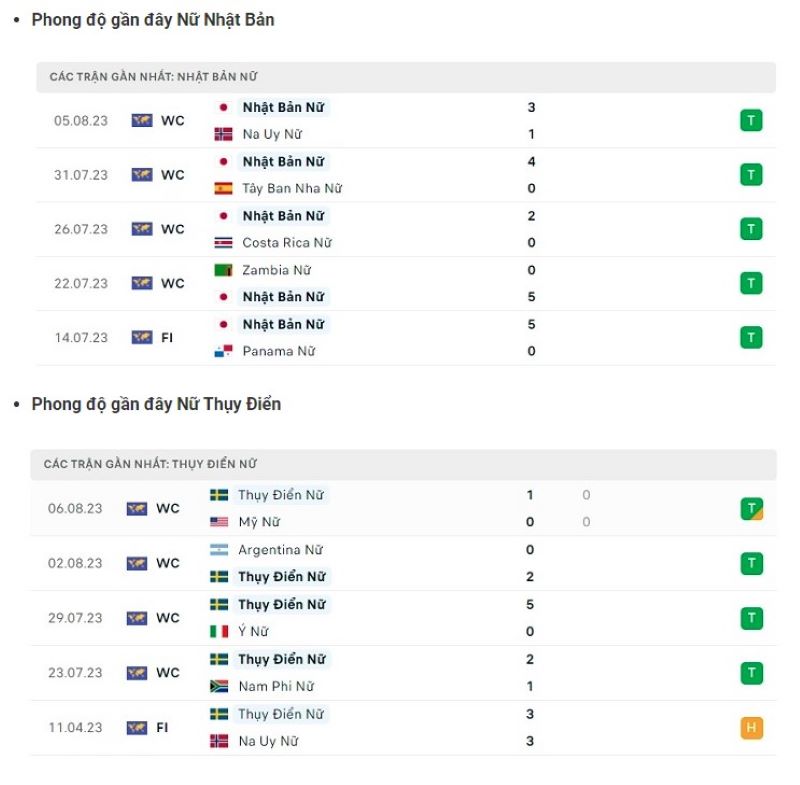Click the green T badge for the 05.08.23 match
This screenshot has width=800, height=785.
click(x=751, y=121)
